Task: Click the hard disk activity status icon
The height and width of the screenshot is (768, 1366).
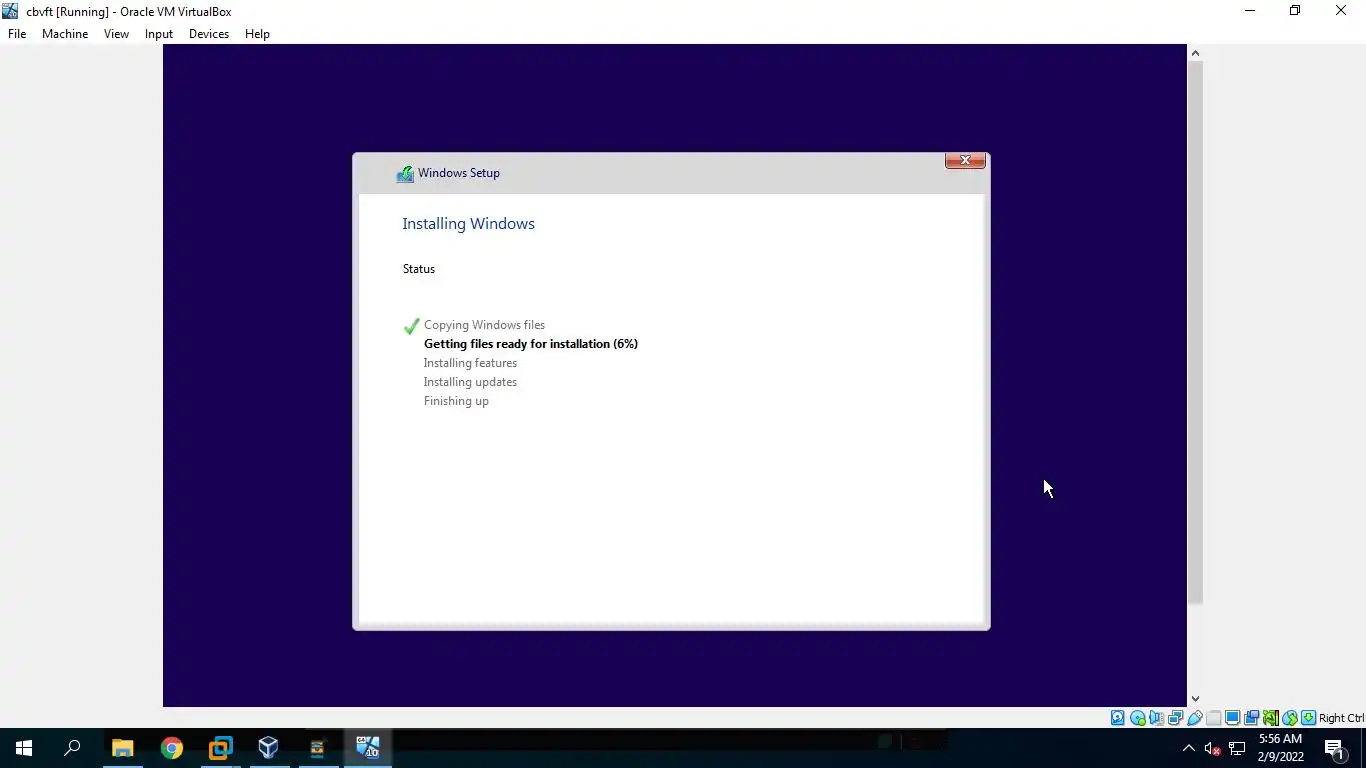Action: coord(1117,718)
